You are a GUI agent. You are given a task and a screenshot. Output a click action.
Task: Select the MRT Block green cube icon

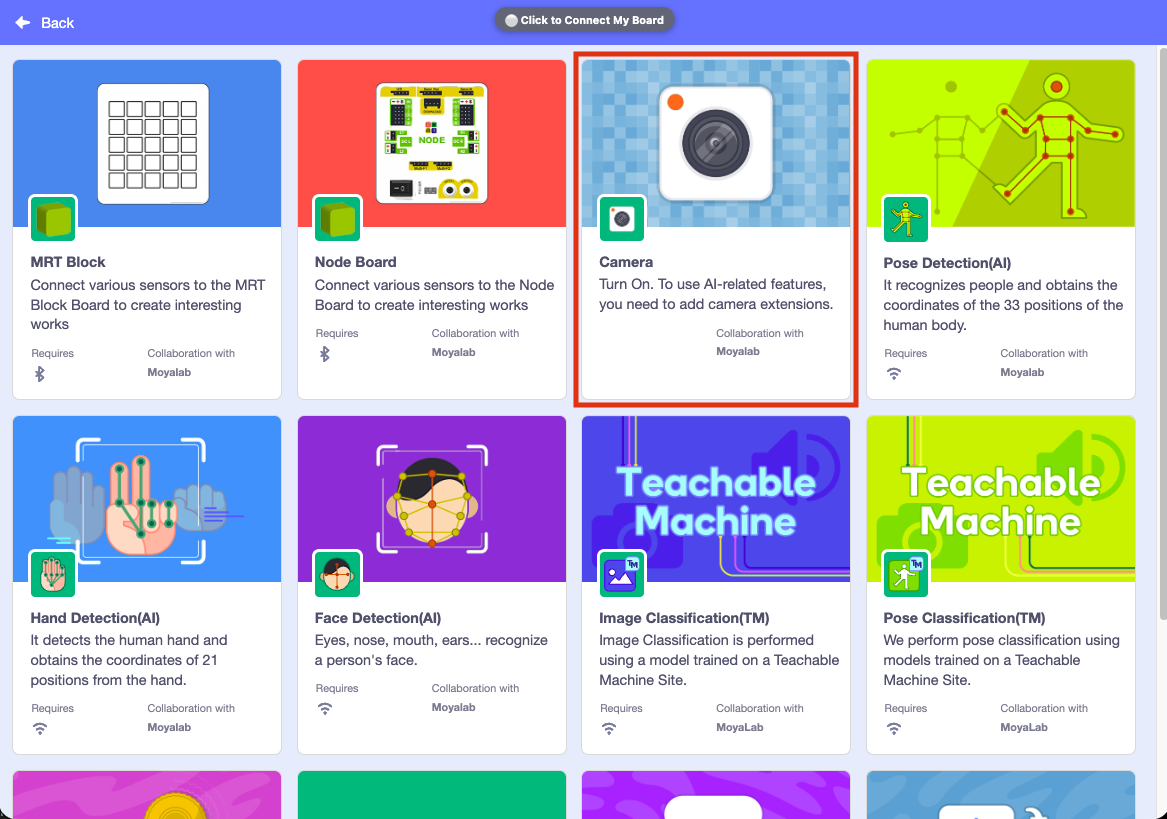pos(54,219)
